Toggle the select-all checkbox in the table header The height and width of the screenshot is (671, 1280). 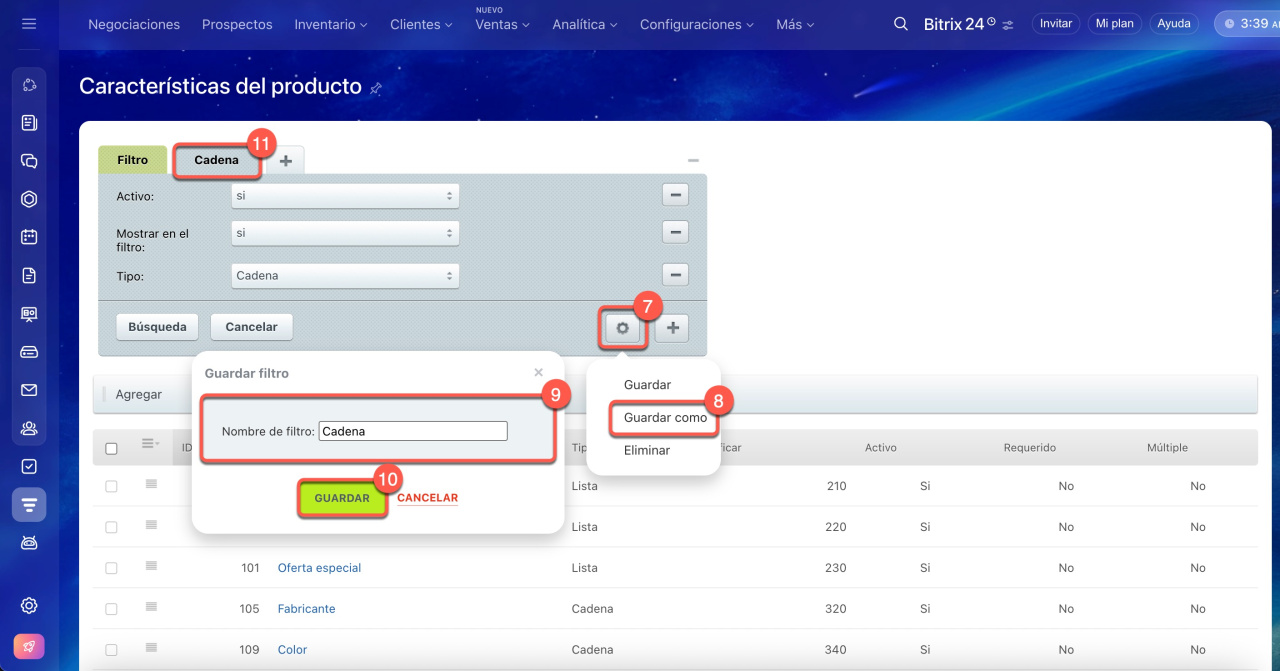111,449
